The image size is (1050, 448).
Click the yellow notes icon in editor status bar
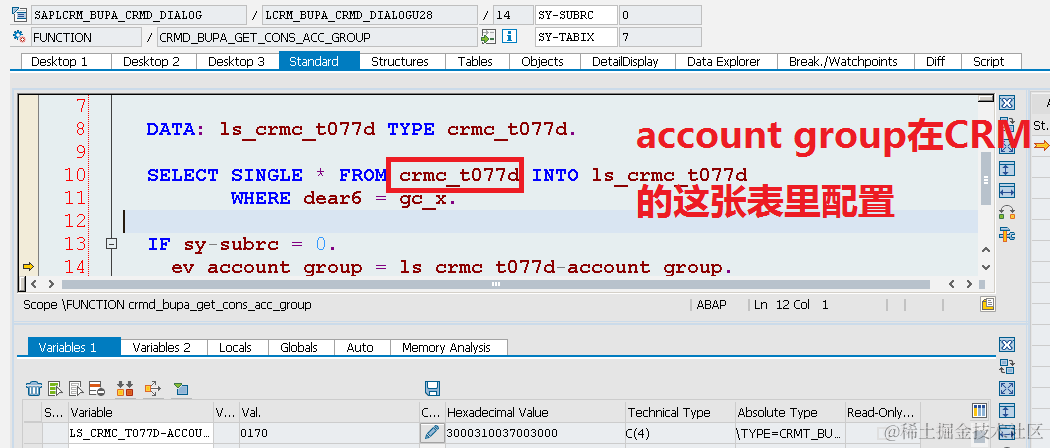(x=988, y=304)
